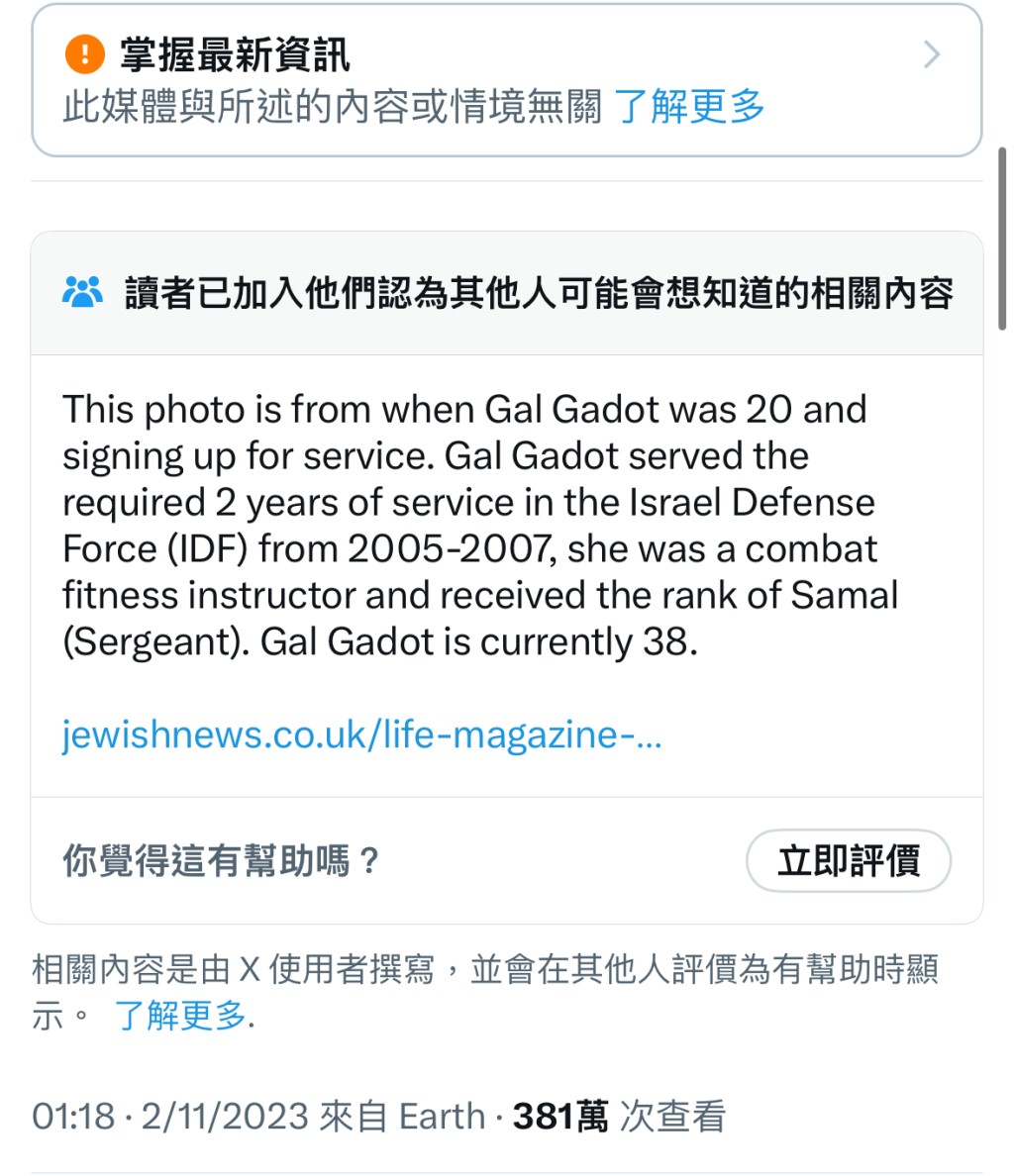Click the 立即評價 rate button
Image resolution: width=1014 pixels, height=1176 pixels.
(849, 860)
